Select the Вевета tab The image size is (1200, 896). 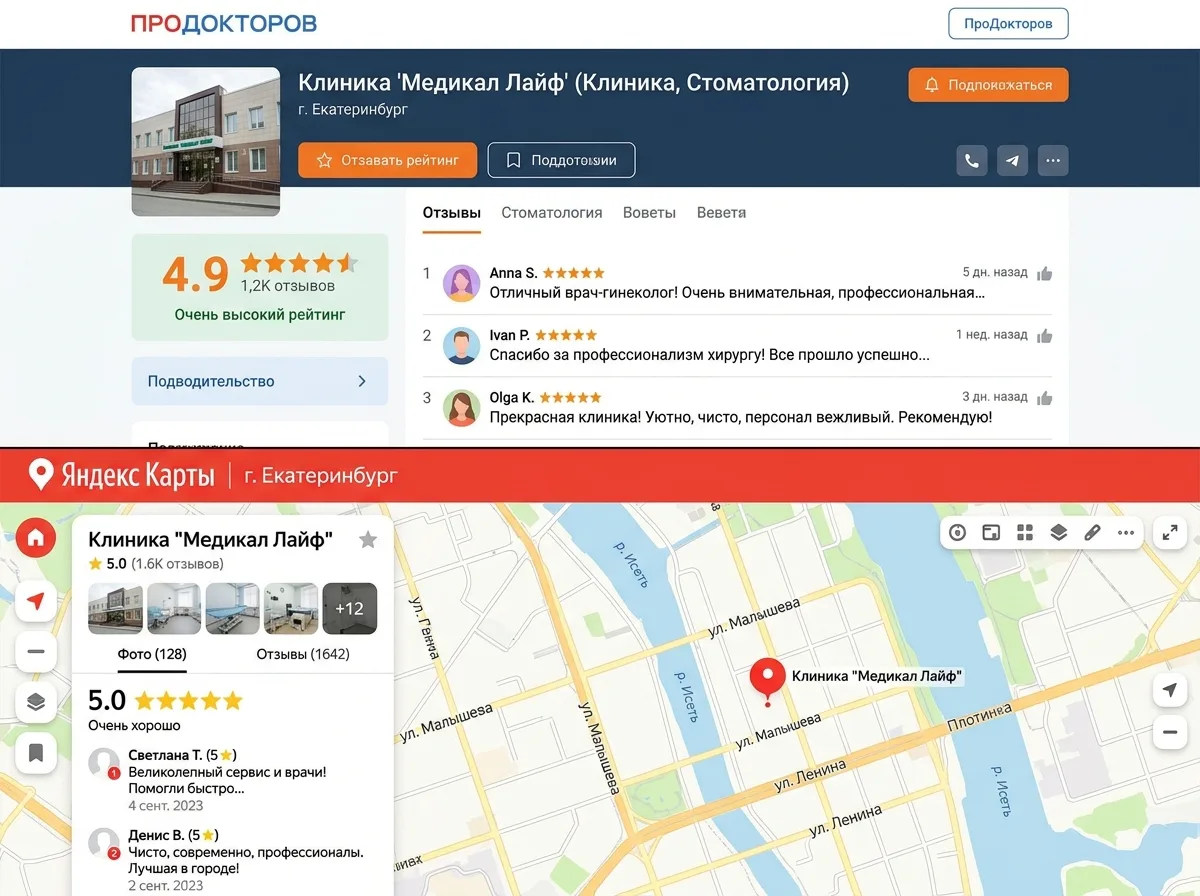click(721, 213)
